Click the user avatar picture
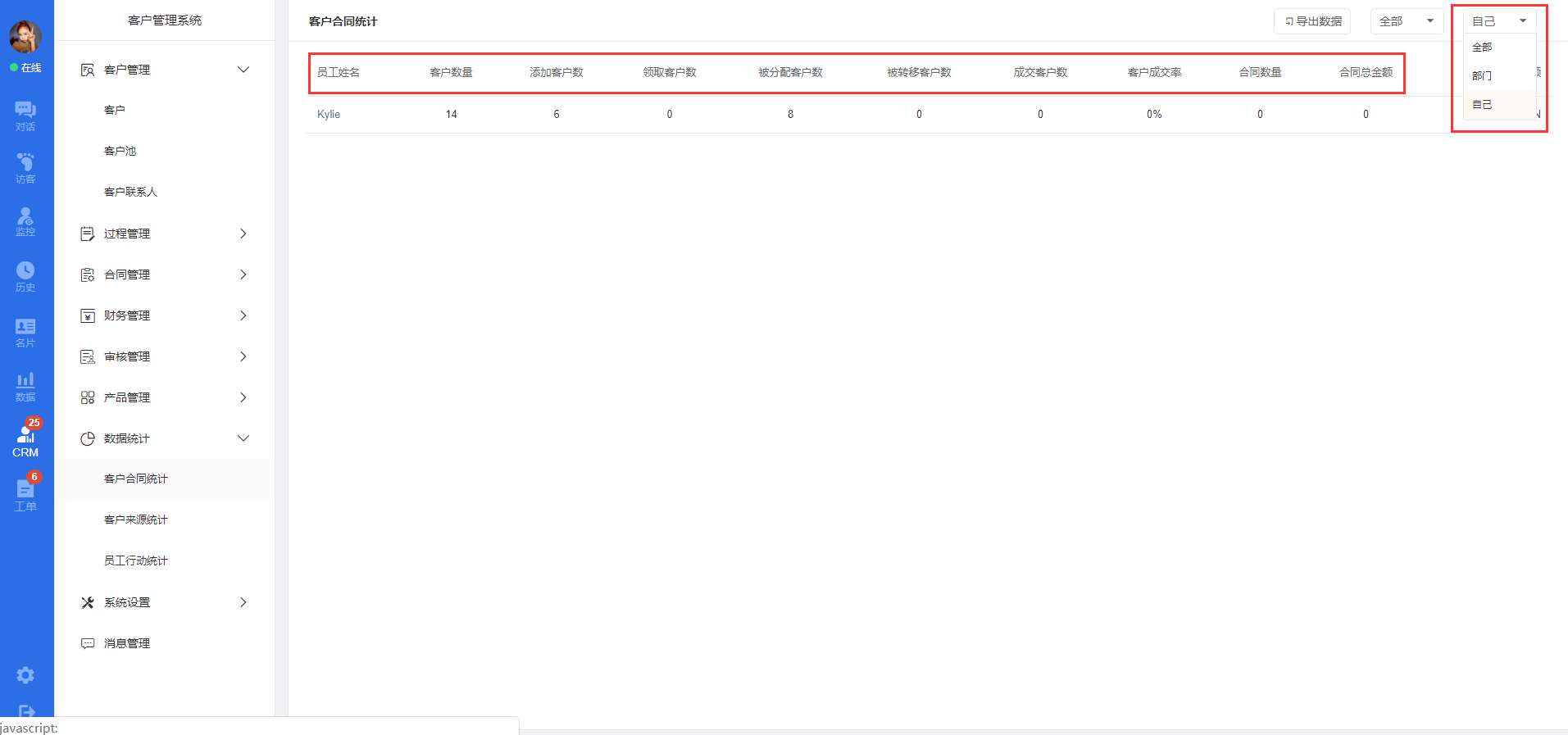Image resolution: width=1568 pixels, height=735 pixels. pyautogui.click(x=25, y=37)
